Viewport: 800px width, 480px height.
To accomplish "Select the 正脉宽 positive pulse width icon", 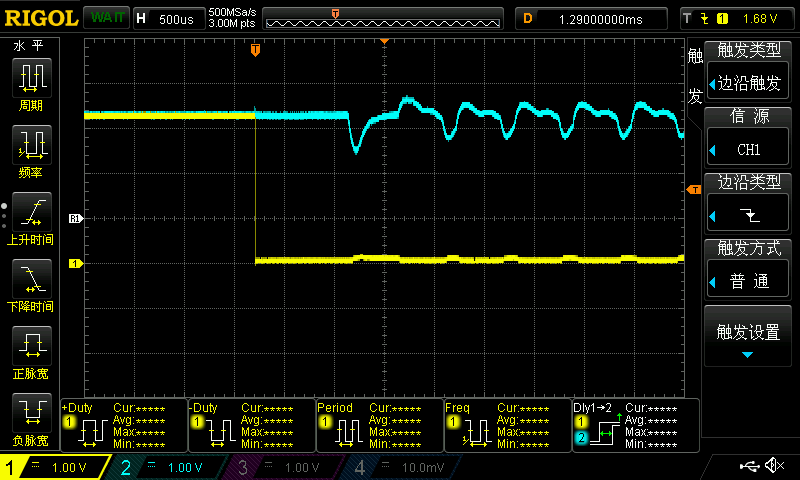I will click(32, 345).
